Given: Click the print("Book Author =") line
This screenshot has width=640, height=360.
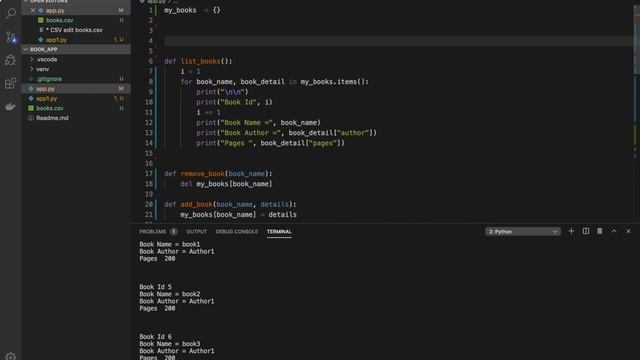Looking at the screenshot, I should (287, 133).
